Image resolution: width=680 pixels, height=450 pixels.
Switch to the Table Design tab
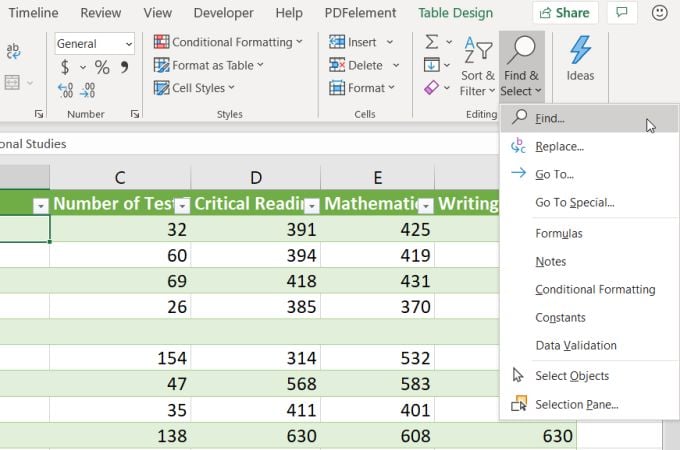[x=455, y=13]
